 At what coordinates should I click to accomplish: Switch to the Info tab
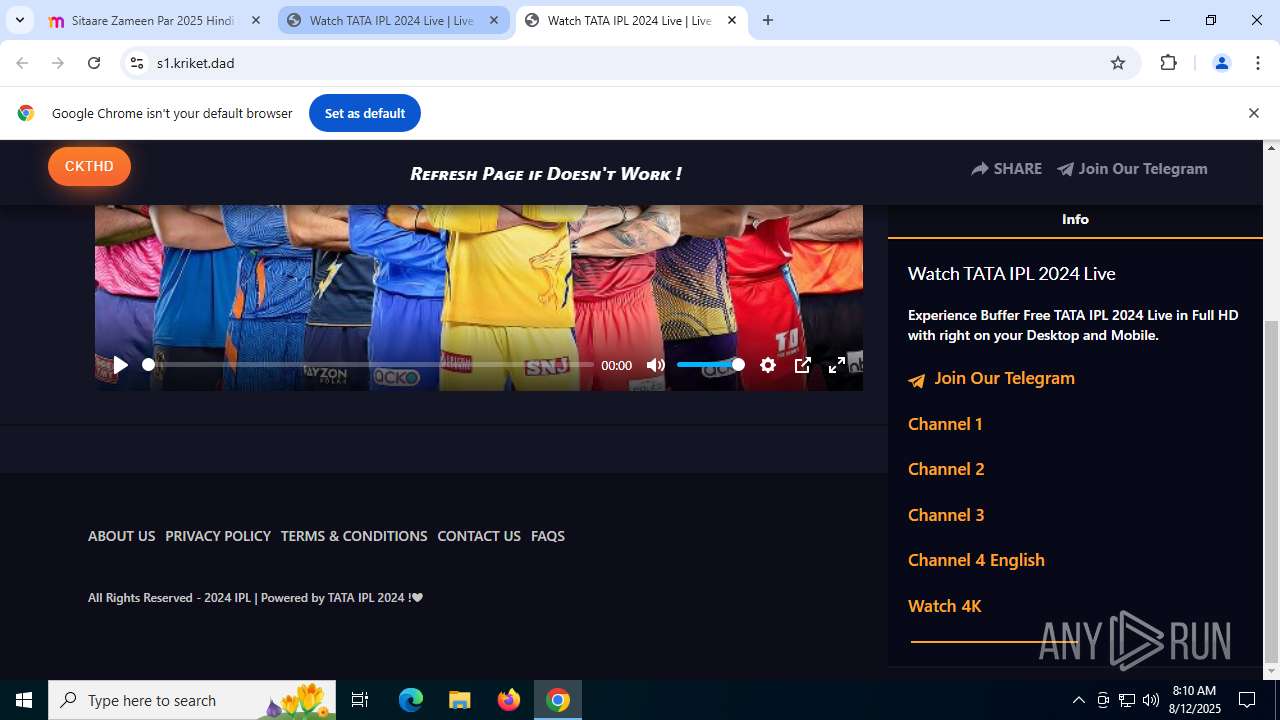coord(1075,219)
